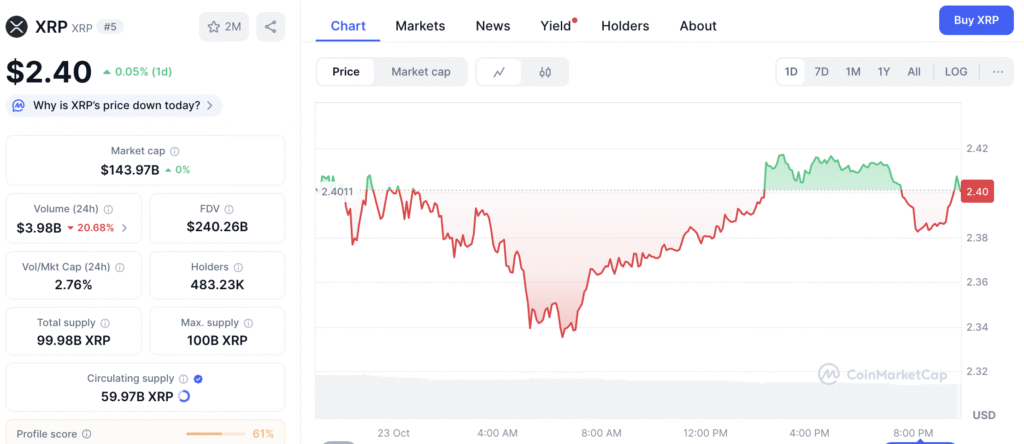Click Market cap info icon
Image resolution: width=1024 pixels, height=444 pixels.
pos(175,151)
